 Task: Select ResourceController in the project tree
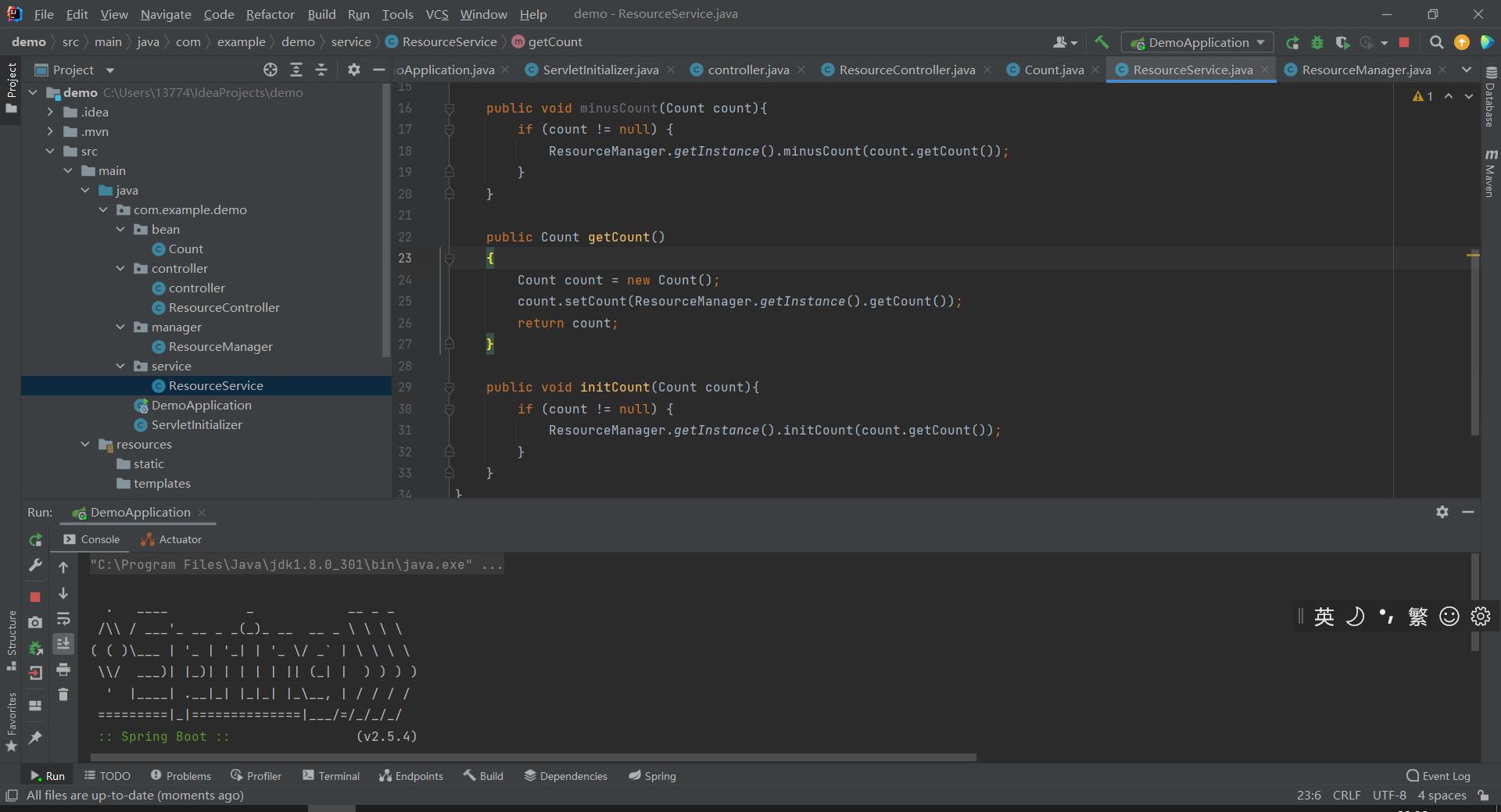[224, 307]
